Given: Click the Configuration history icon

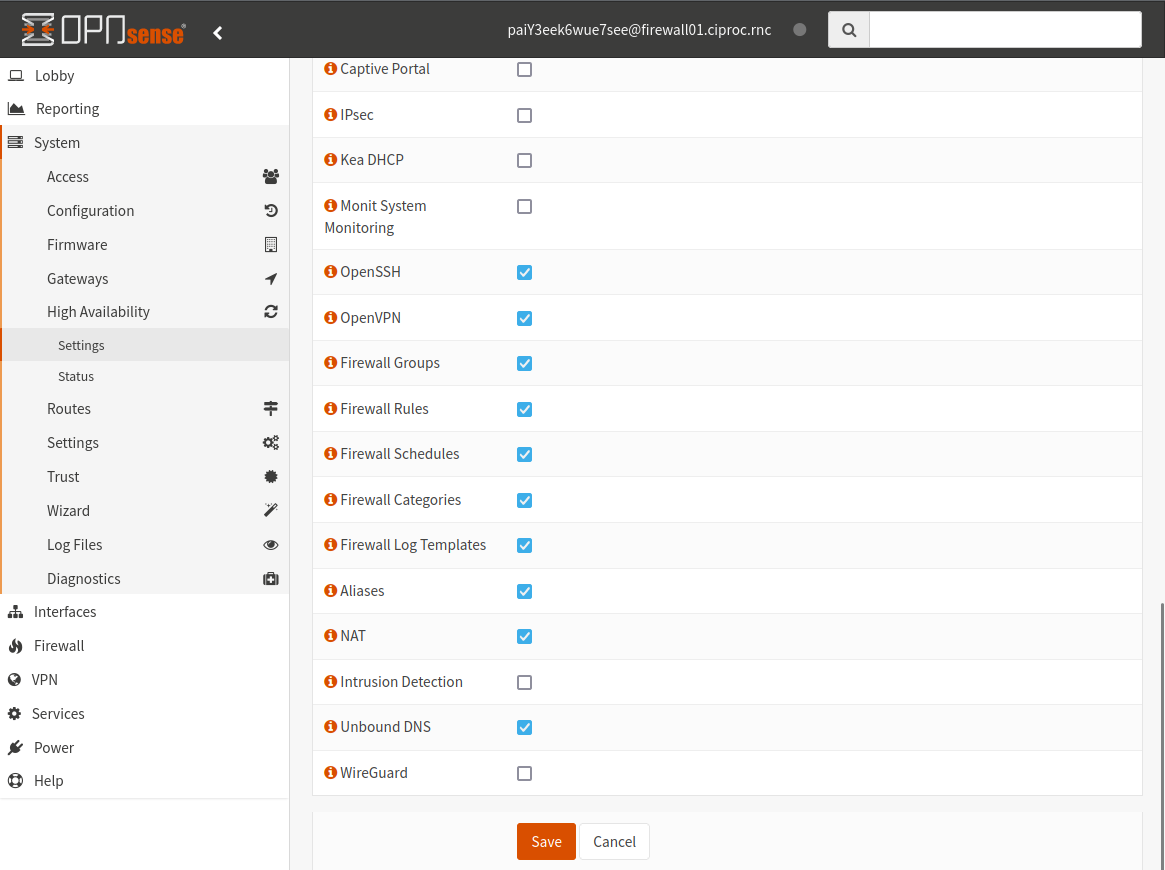Looking at the screenshot, I should click(x=270, y=210).
